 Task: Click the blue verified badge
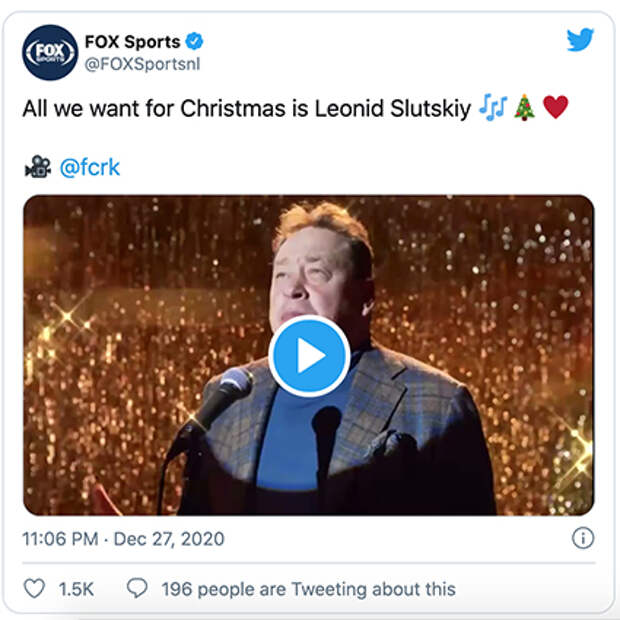[195, 41]
